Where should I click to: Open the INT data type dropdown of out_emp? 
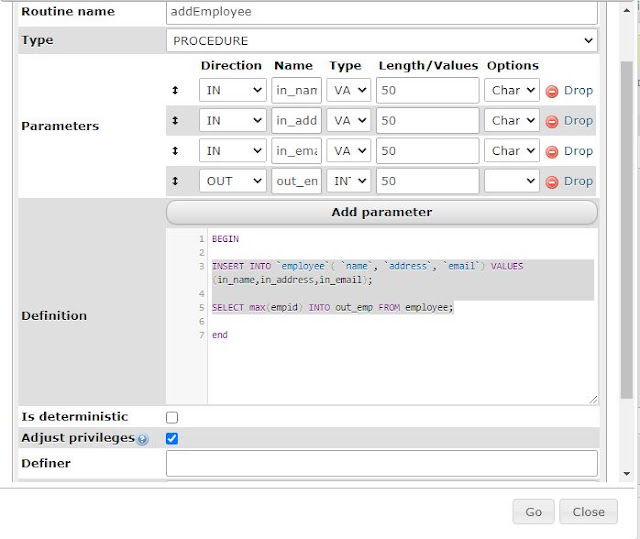click(x=349, y=181)
